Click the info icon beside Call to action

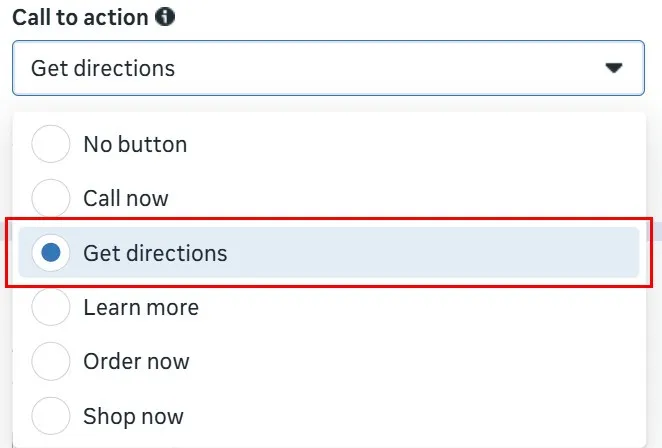pyautogui.click(x=166, y=17)
